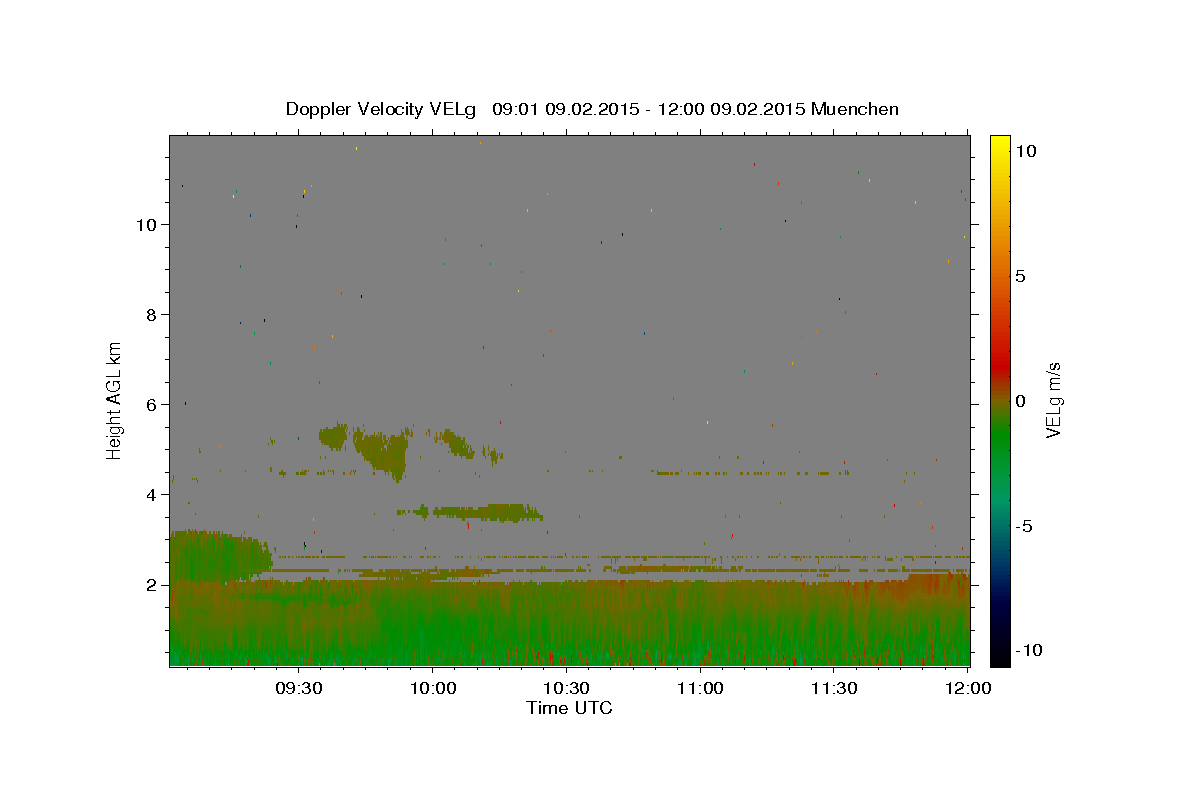Screen dimensions: 1200x800
Task: Click the height tick label 4
Action: (x=152, y=494)
